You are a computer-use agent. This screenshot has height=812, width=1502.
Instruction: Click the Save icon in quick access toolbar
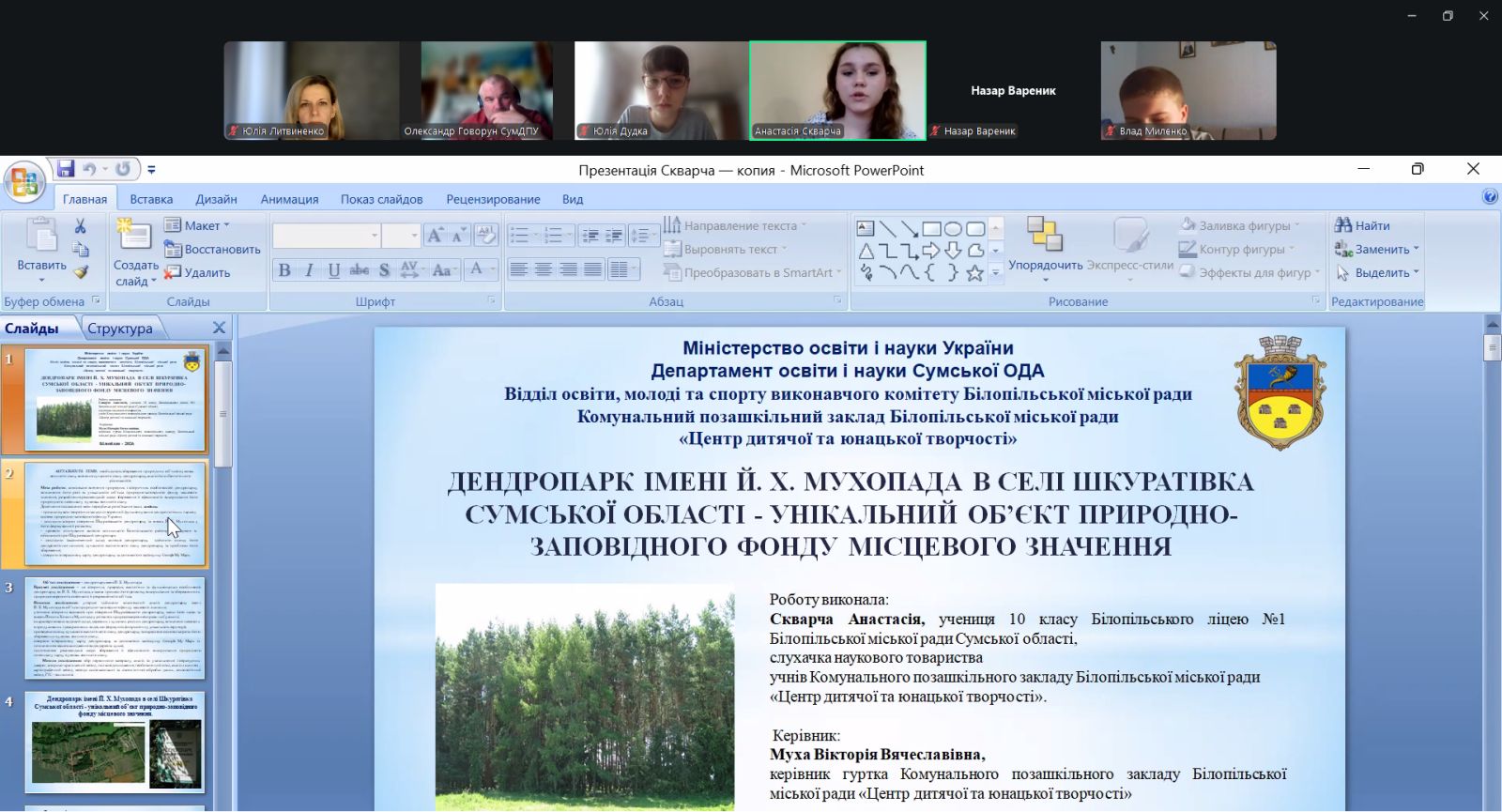[65, 169]
